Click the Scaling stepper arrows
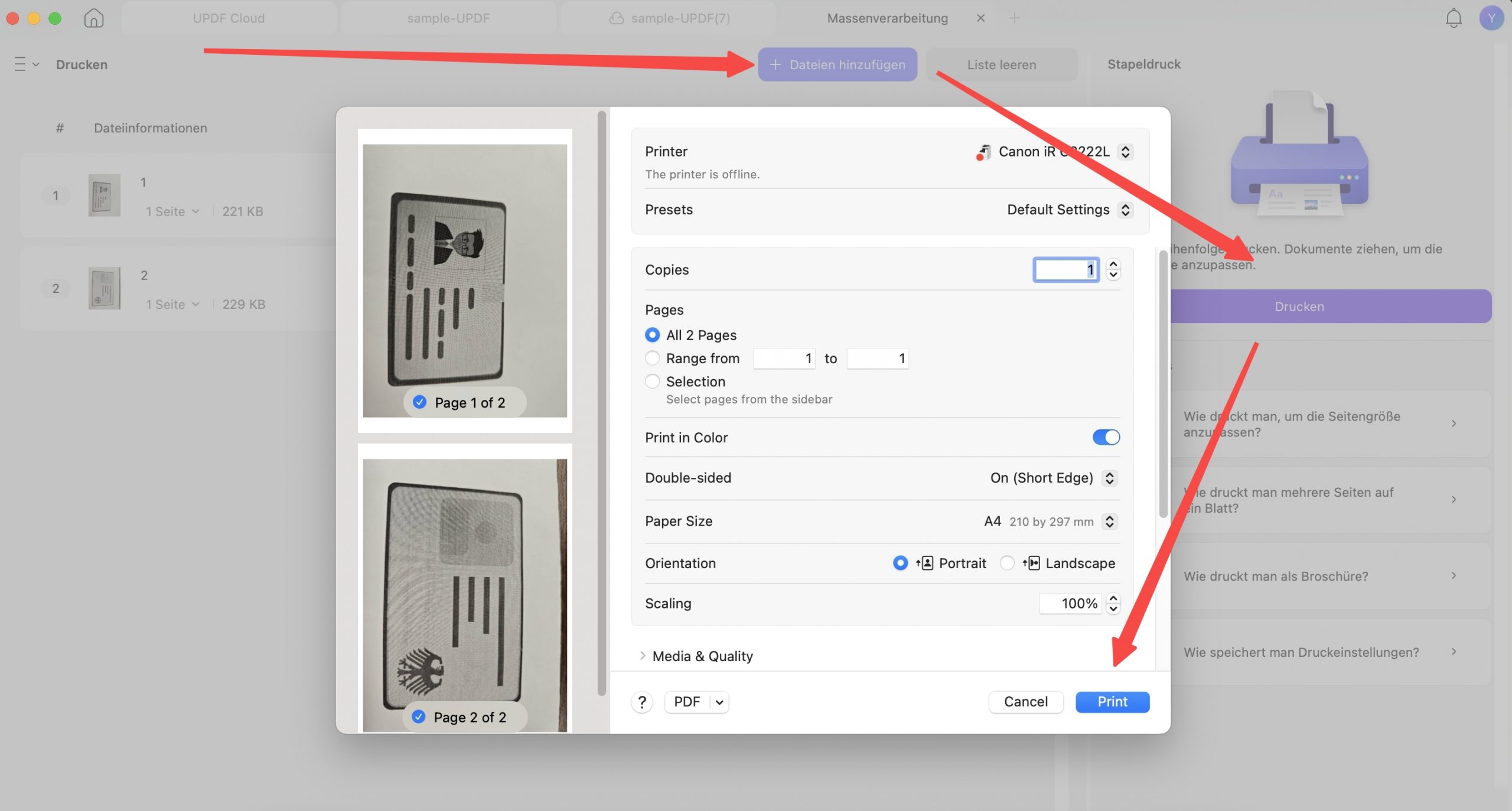 (1113, 603)
